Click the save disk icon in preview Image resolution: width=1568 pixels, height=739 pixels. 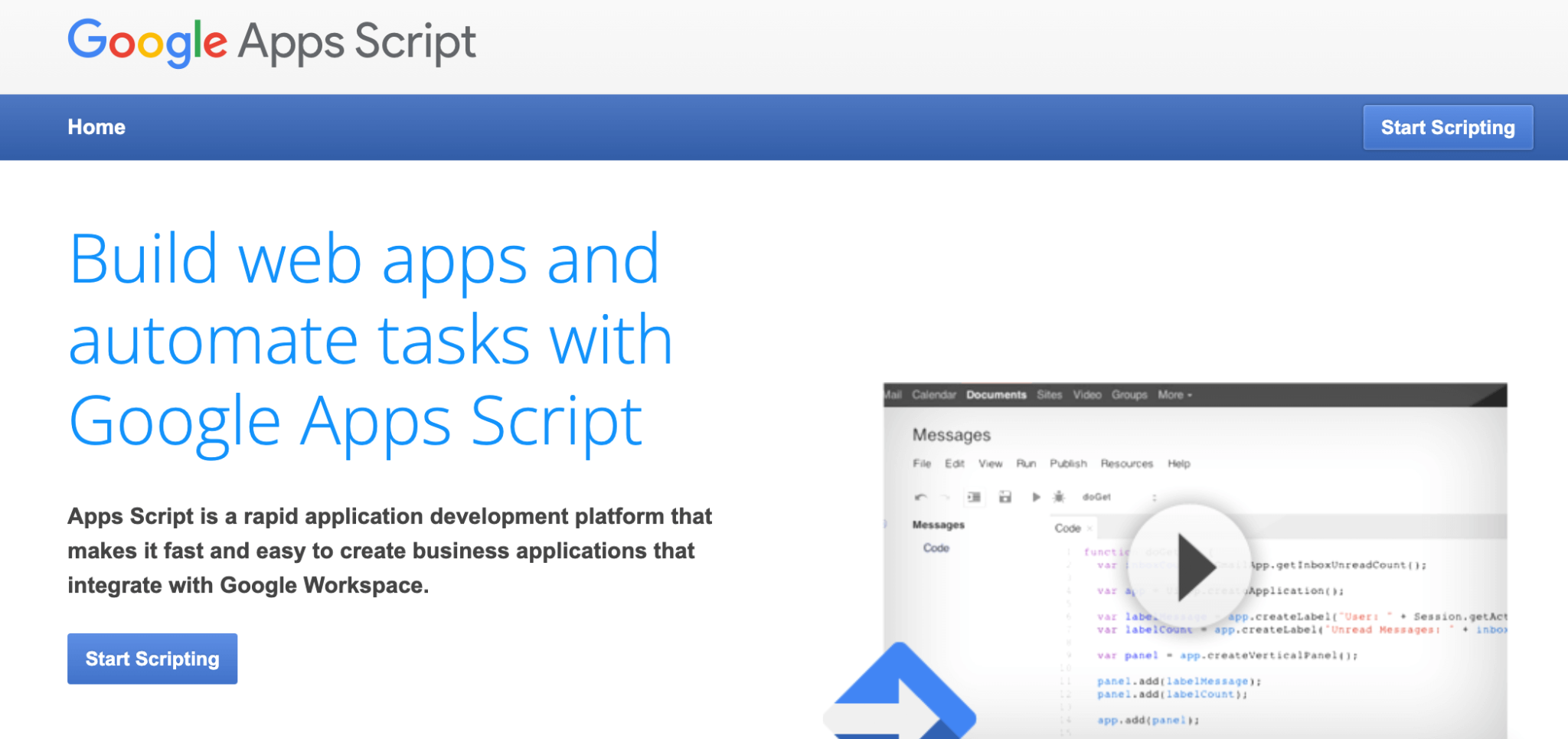(1005, 497)
